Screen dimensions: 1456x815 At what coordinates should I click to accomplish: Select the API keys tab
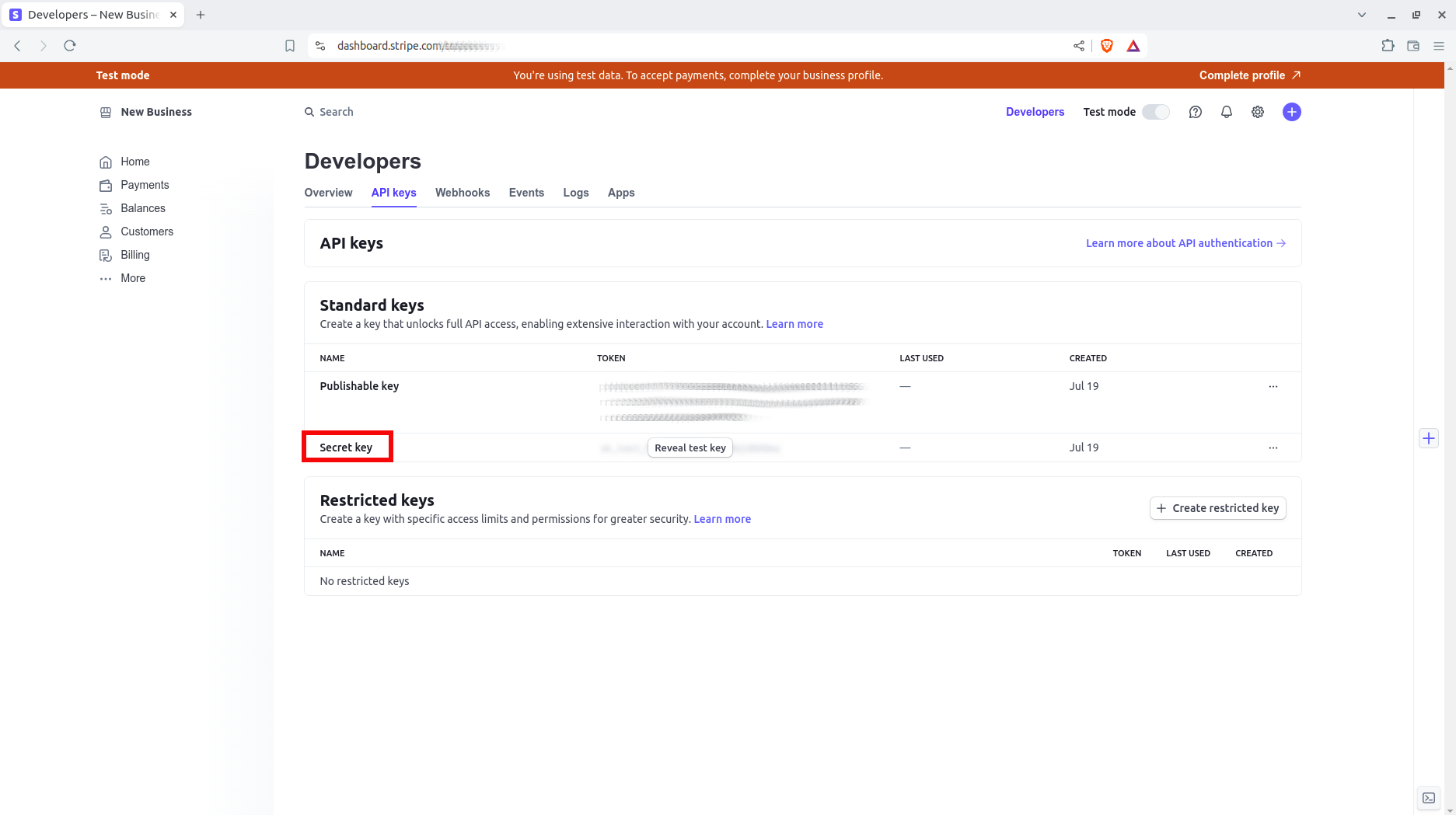point(394,193)
